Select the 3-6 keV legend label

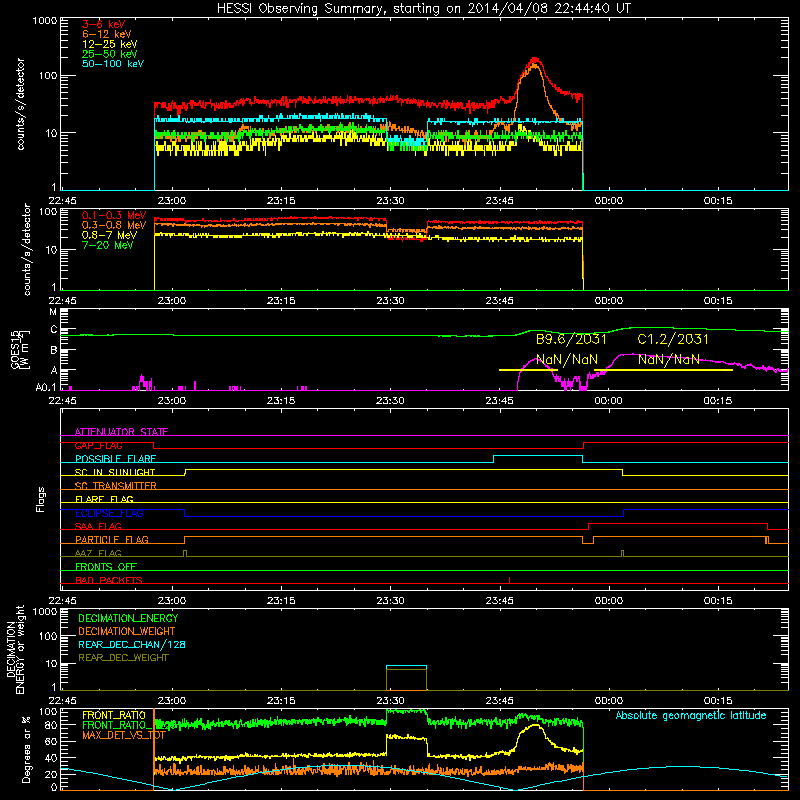[103, 24]
